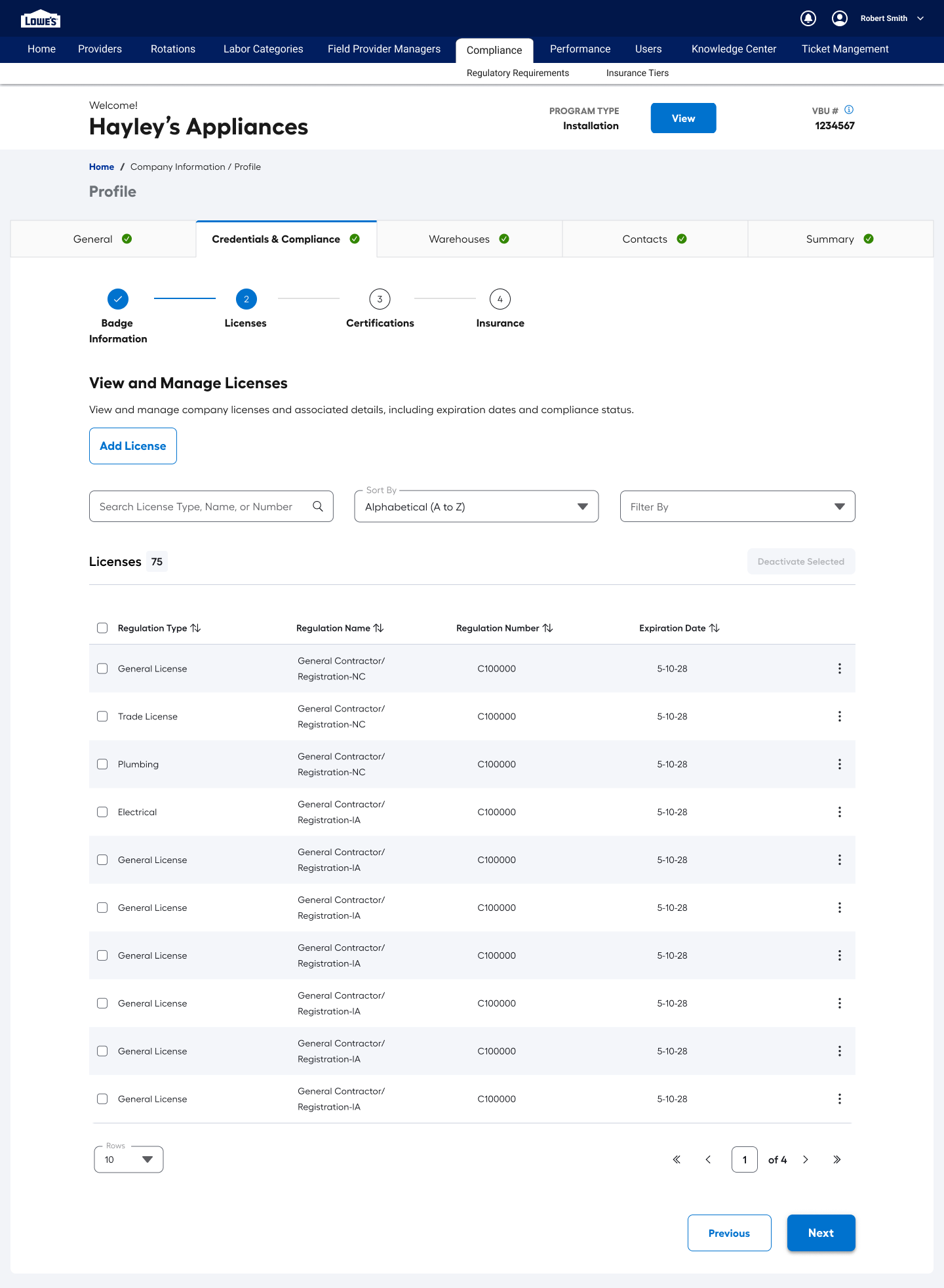Image resolution: width=944 pixels, height=1288 pixels.
Task: Expand the Robert Smith account menu chevron
Action: coord(920,18)
